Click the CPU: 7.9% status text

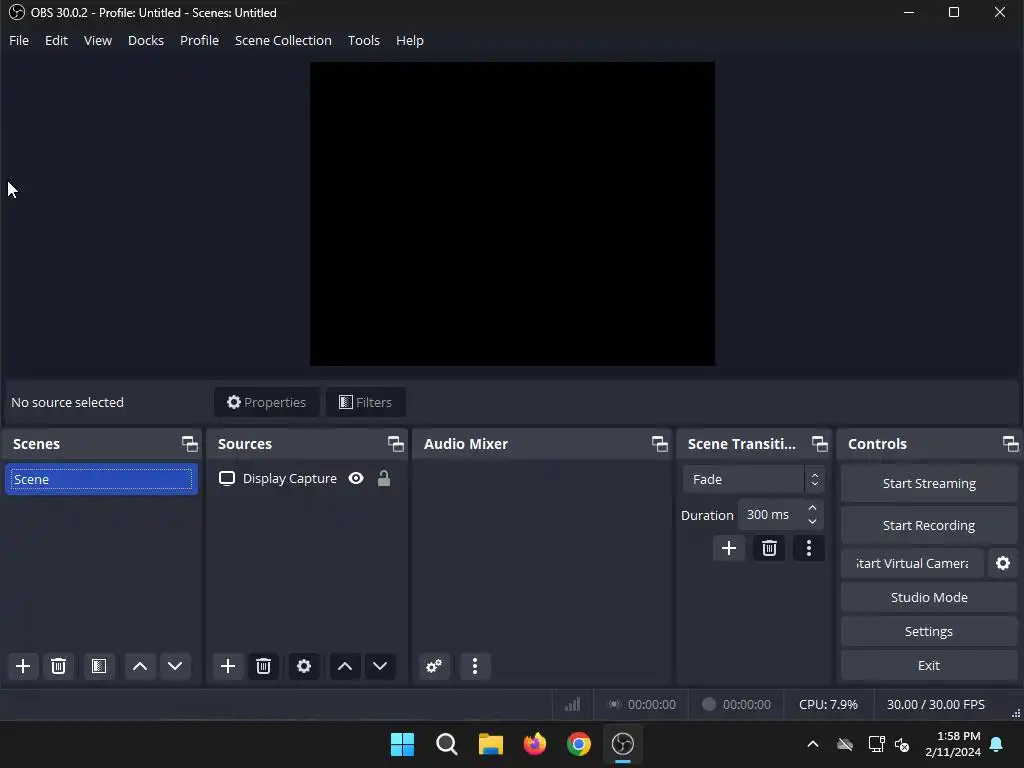coord(828,705)
